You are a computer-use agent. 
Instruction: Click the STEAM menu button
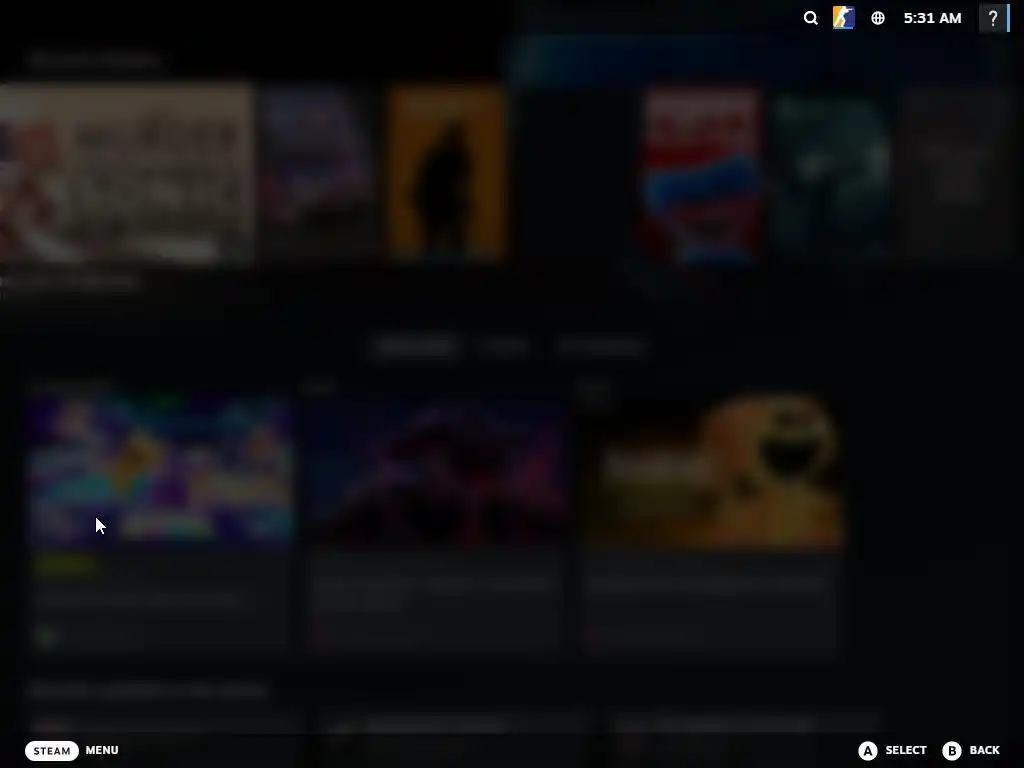pyautogui.click(x=52, y=750)
